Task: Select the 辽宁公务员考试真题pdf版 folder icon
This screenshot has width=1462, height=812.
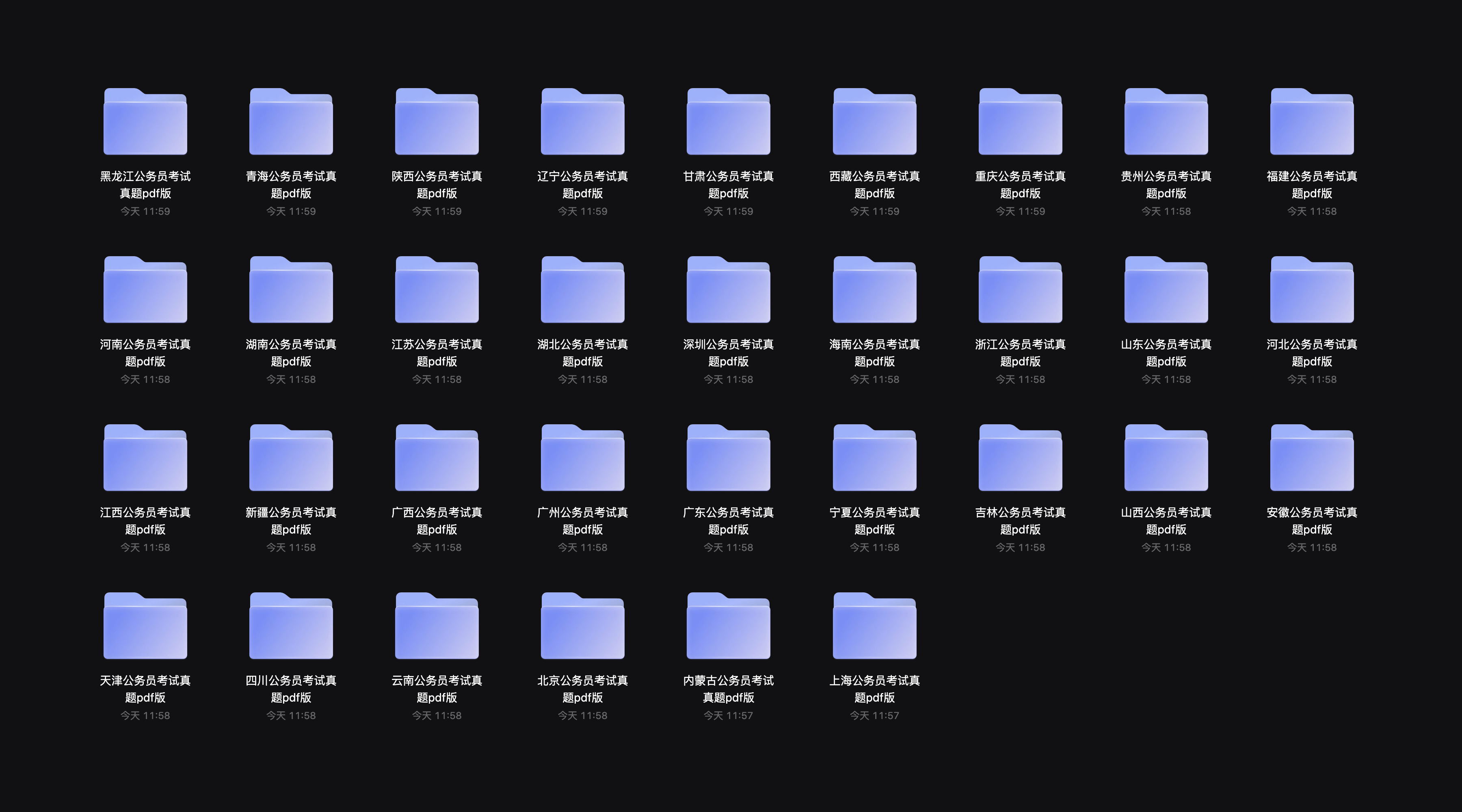Action: point(583,121)
